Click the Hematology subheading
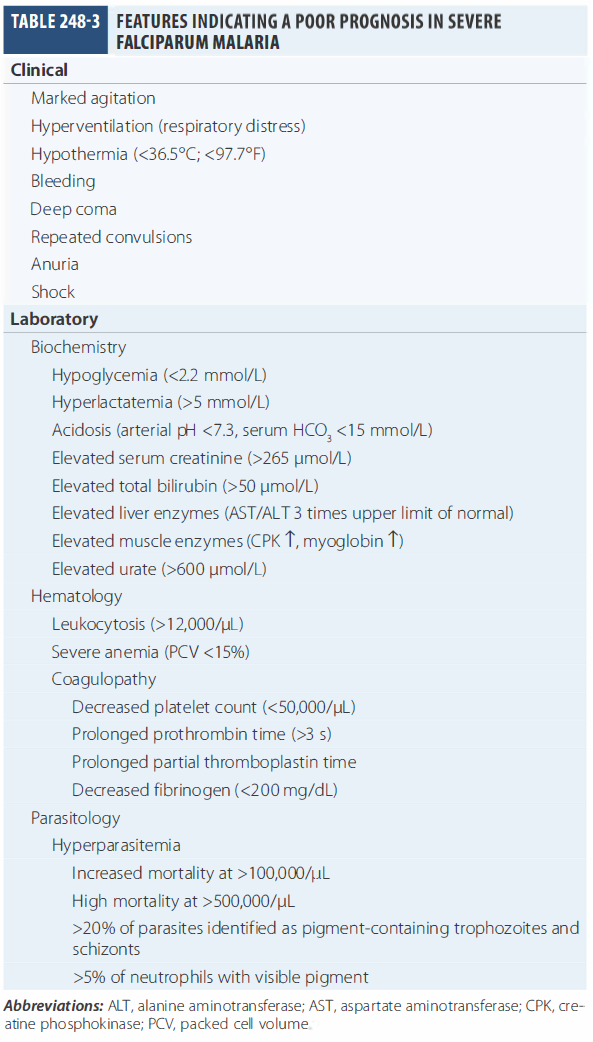 (76, 597)
